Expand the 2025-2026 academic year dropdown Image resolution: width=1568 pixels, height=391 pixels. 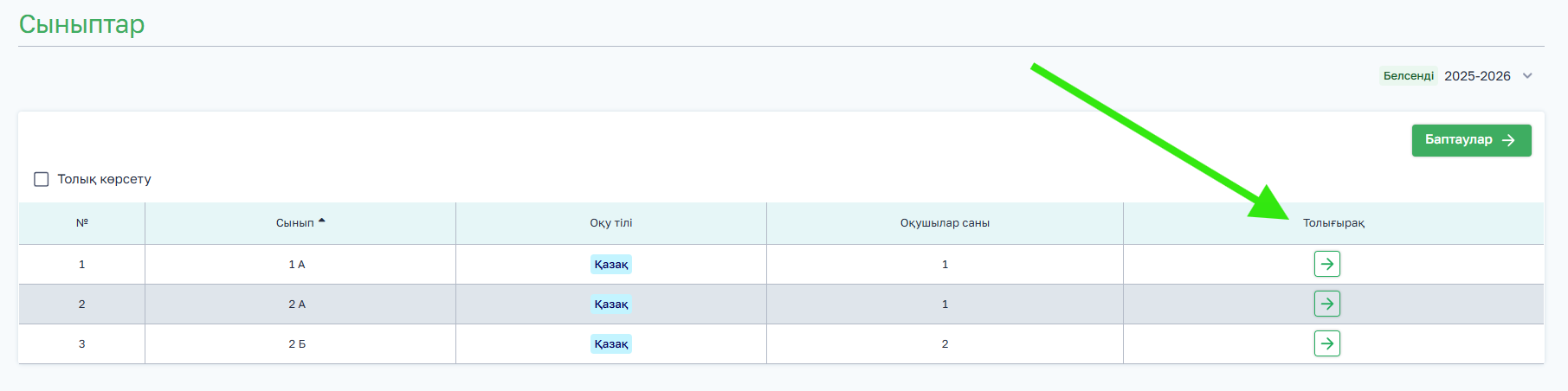click(1477, 76)
